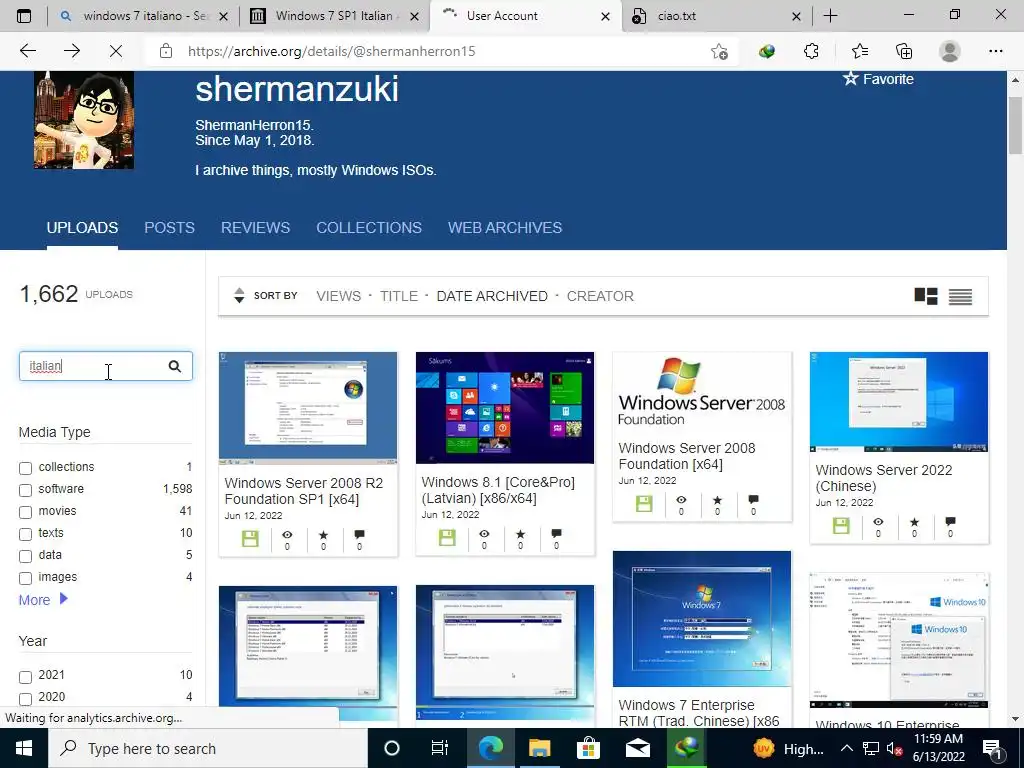Check the 2021 year checkbox

coord(25,677)
